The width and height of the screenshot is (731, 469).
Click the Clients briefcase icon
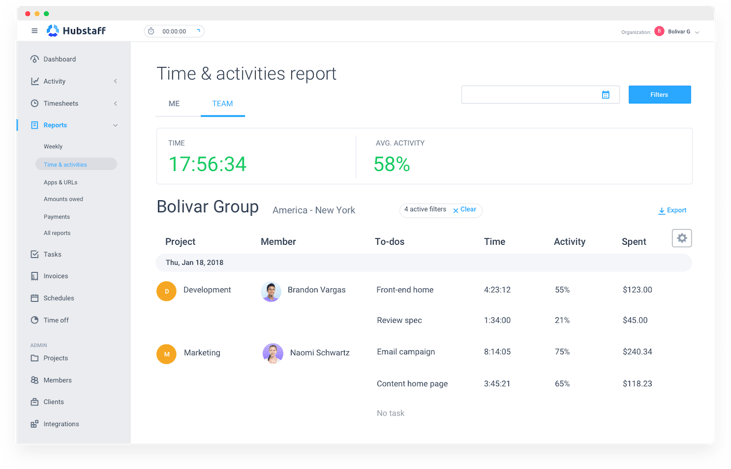[34, 402]
